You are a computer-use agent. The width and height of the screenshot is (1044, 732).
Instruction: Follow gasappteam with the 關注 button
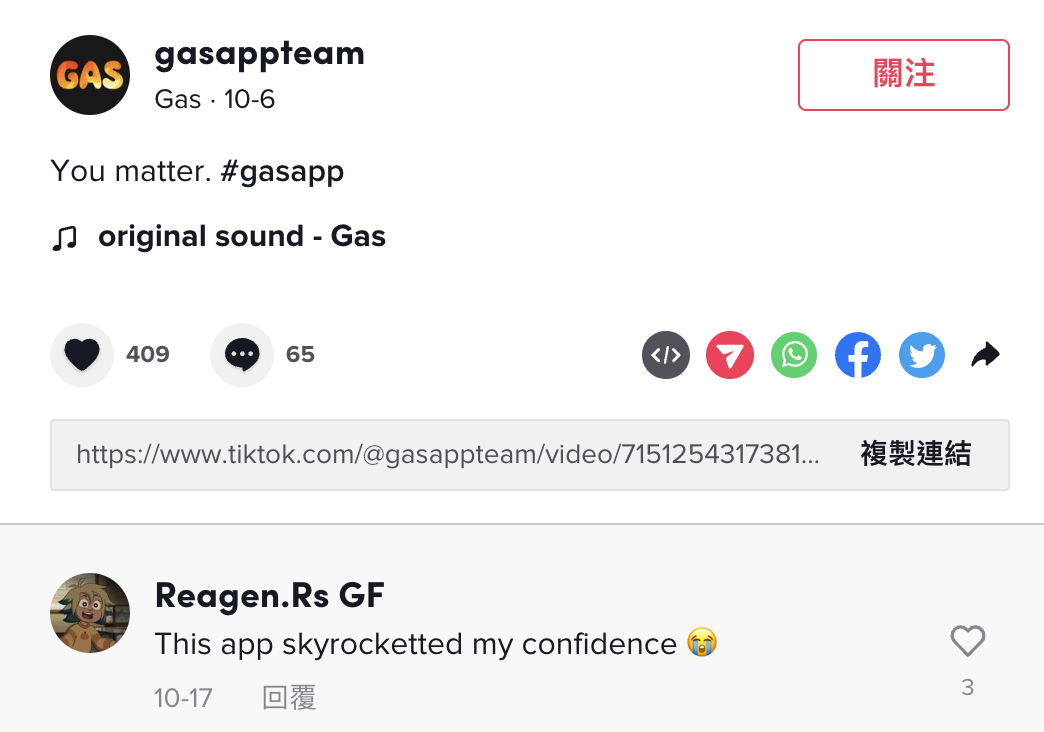pyautogui.click(x=903, y=75)
